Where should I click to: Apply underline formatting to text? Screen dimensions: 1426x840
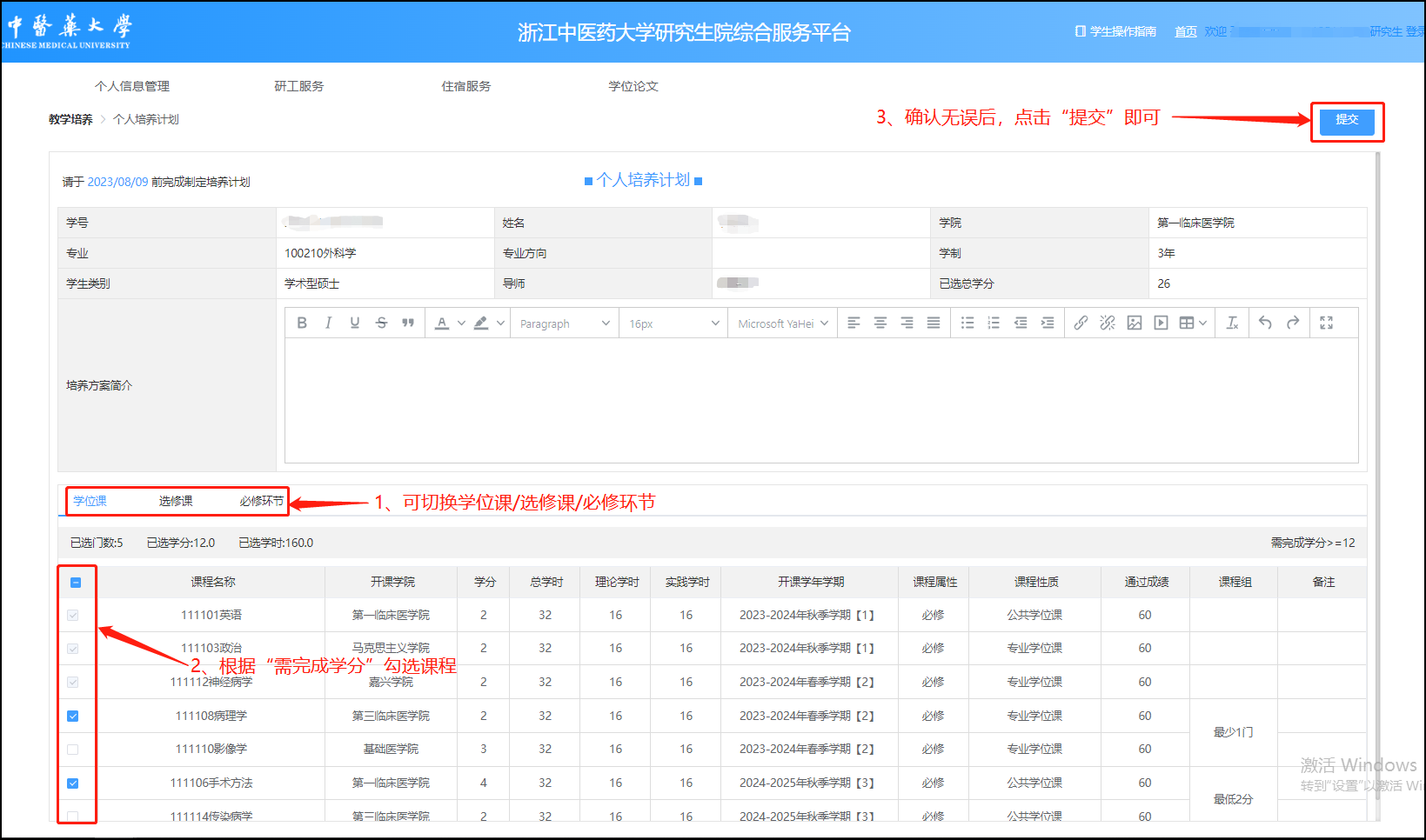click(x=355, y=323)
